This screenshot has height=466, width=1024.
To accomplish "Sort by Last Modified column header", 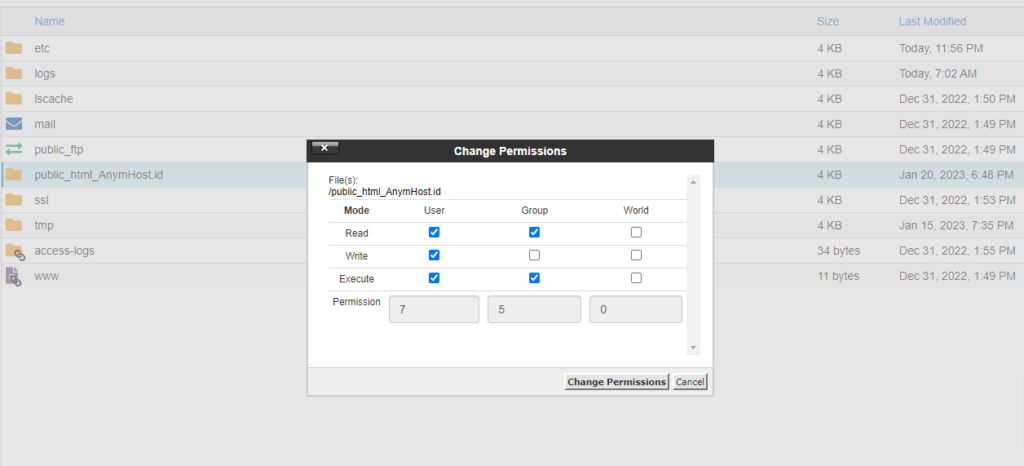I will click(x=932, y=21).
